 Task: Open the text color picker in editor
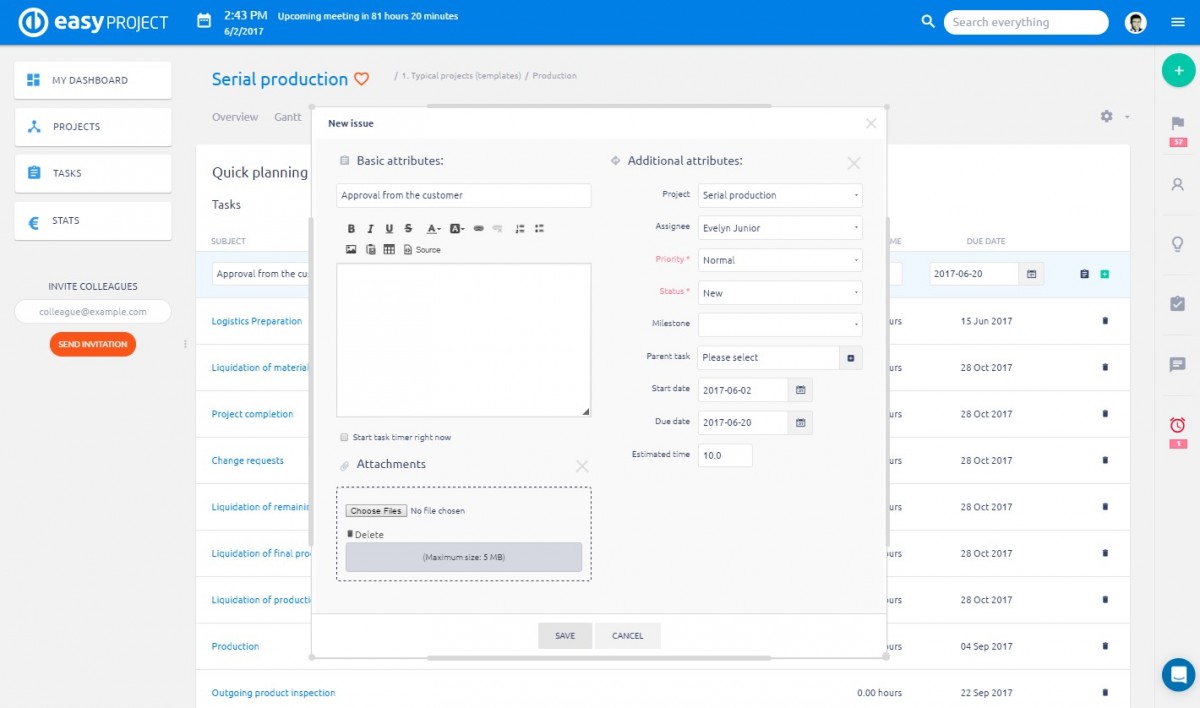(433, 229)
